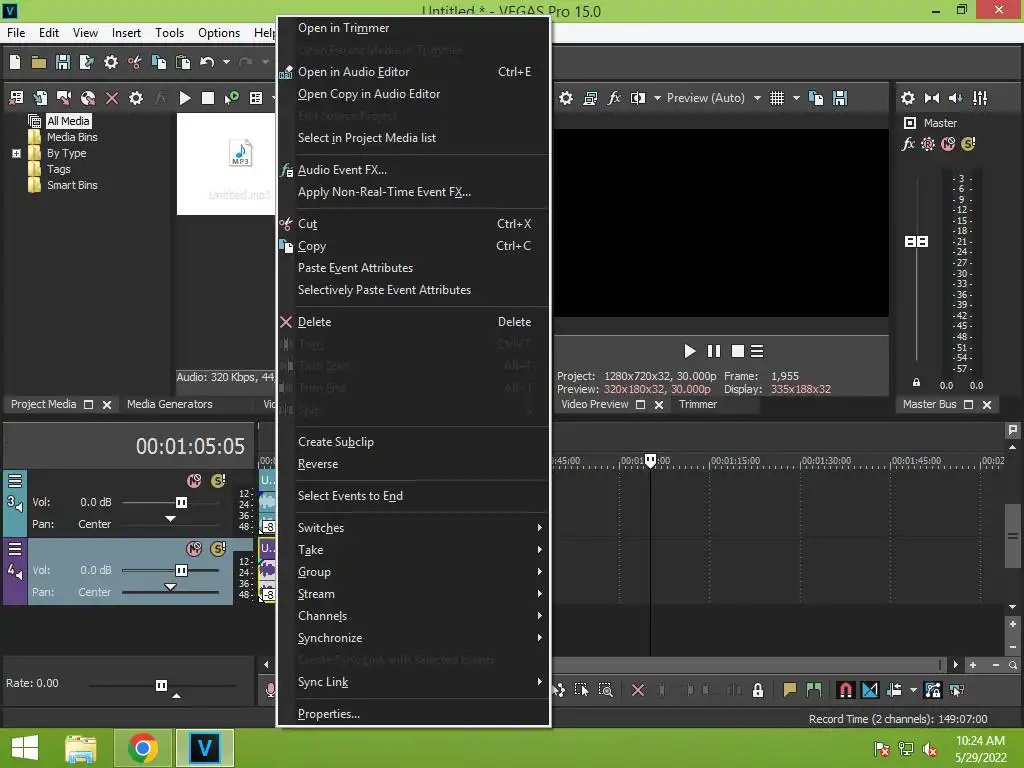Screen dimensions: 1024x768
Task: Open Master Bus audio properties gear
Action: (908, 98)
